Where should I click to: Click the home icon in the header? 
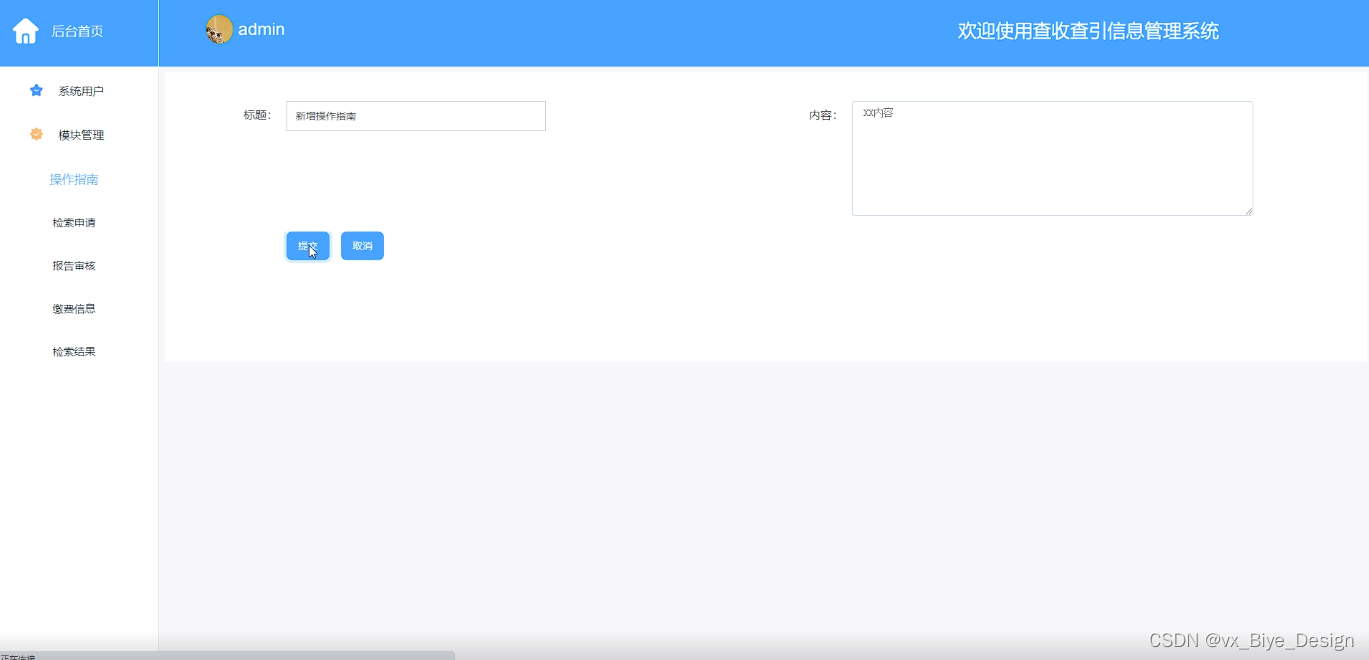pos(26,31)
